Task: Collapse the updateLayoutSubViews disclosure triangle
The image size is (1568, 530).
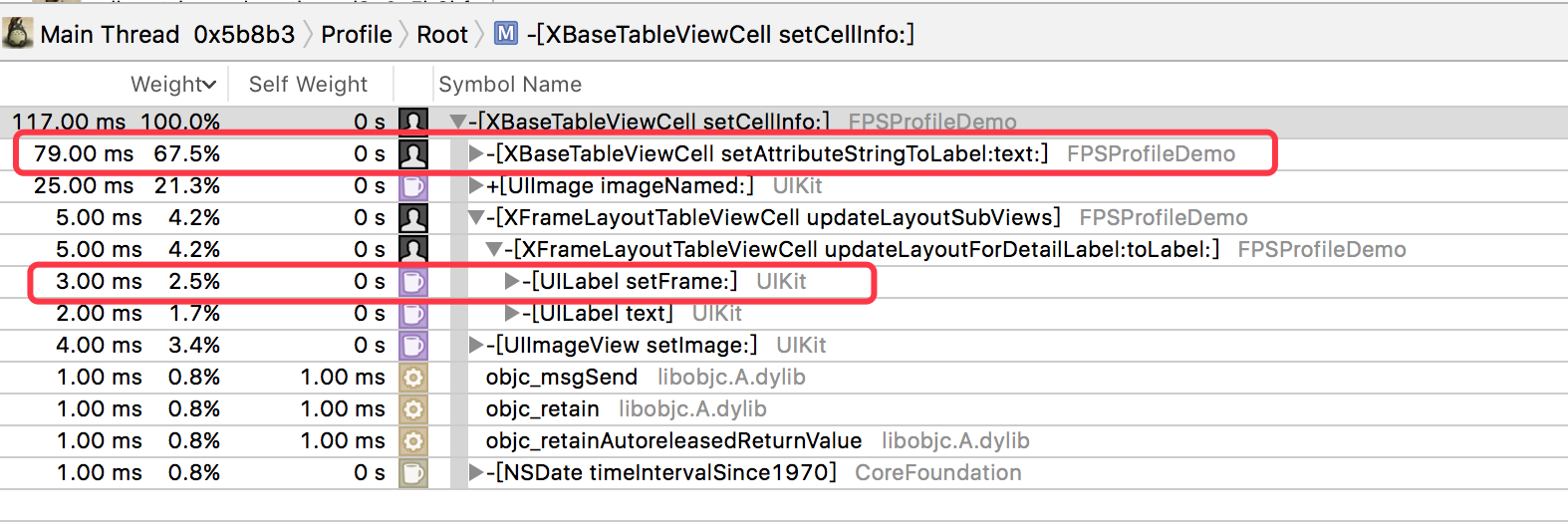Action: (x=476, y=218)
